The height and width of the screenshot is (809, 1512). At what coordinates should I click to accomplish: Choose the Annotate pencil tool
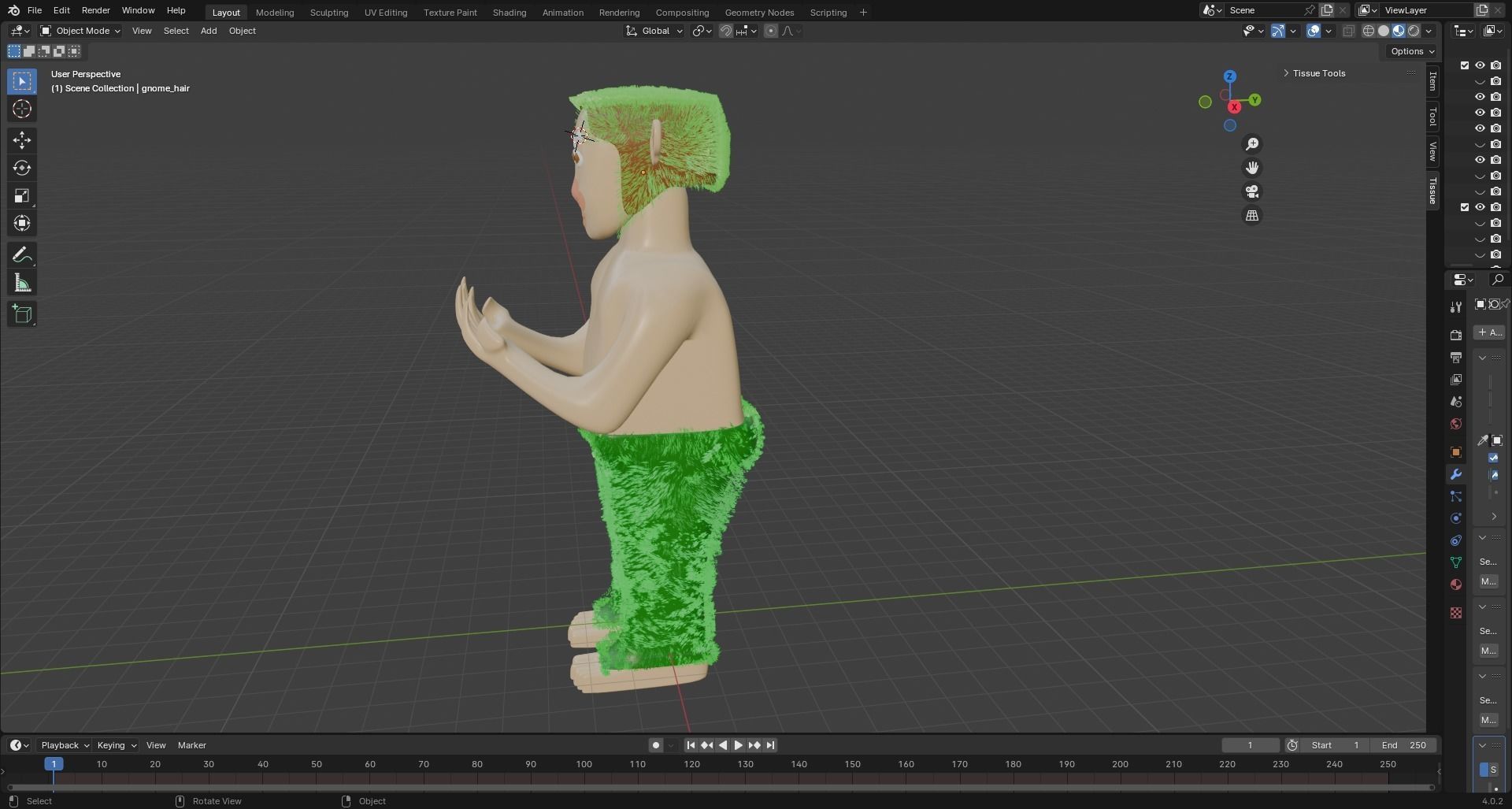pos(22,254)
